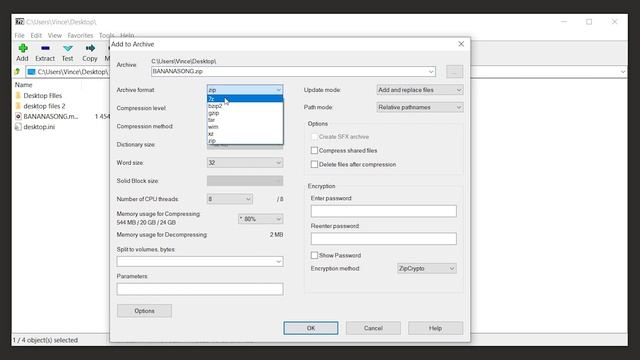
Task: Toggle Compress shared files checkbox
Action: tap(314, 151)
